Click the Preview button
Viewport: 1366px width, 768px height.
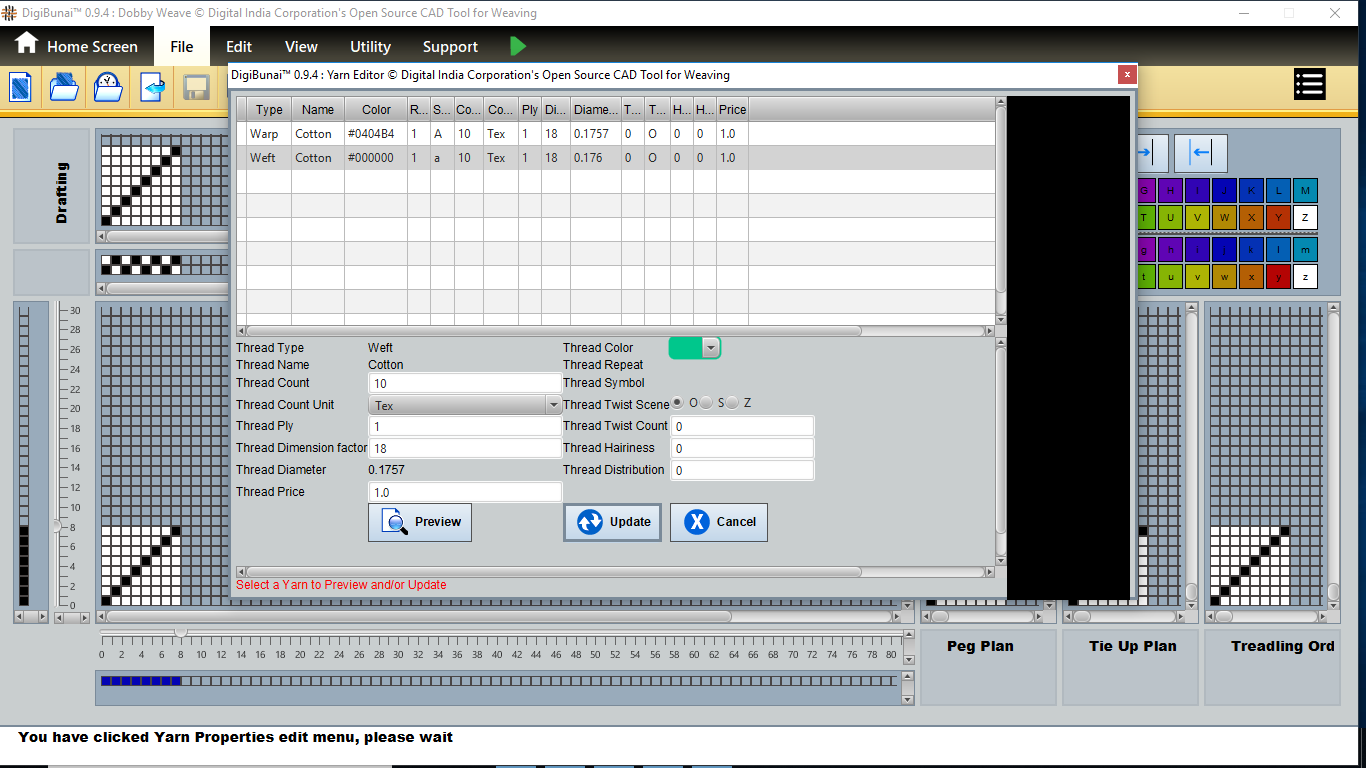coord(420,522)
